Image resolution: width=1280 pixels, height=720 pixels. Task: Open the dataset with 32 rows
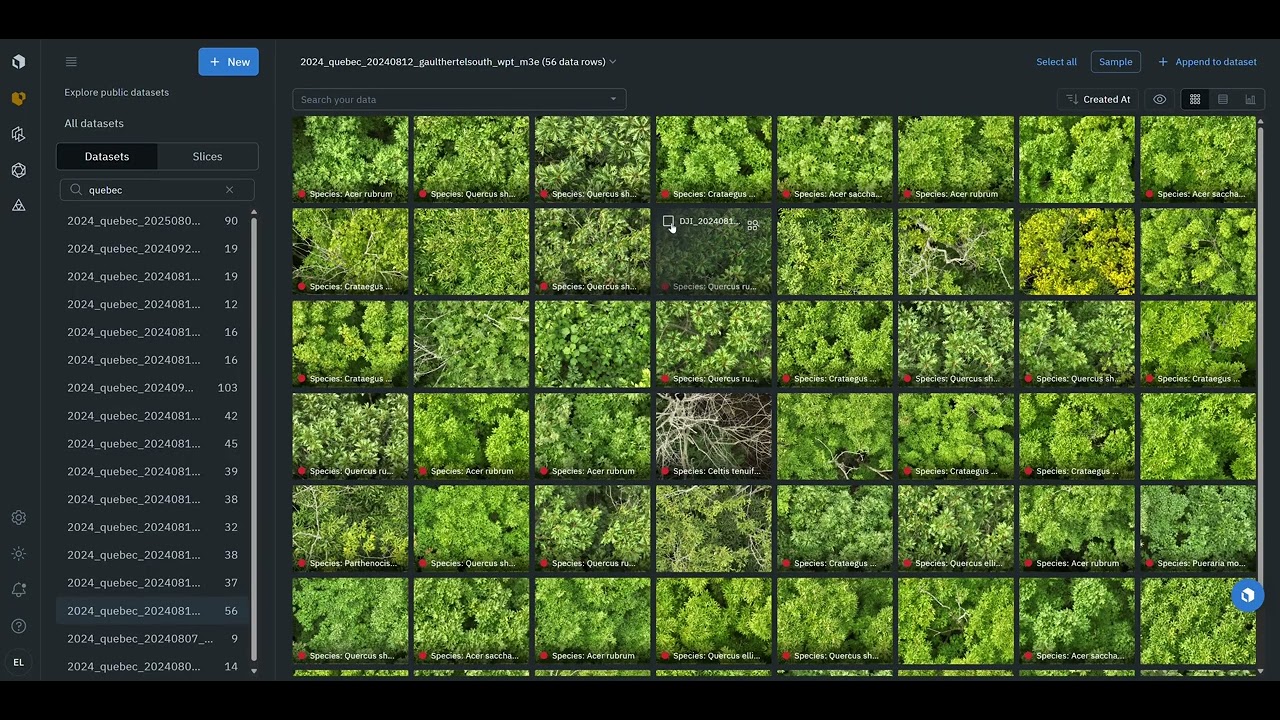153,527
